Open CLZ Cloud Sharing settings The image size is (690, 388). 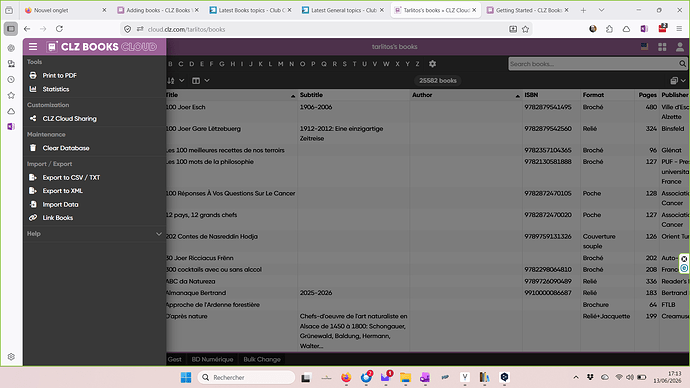point(69,118)
